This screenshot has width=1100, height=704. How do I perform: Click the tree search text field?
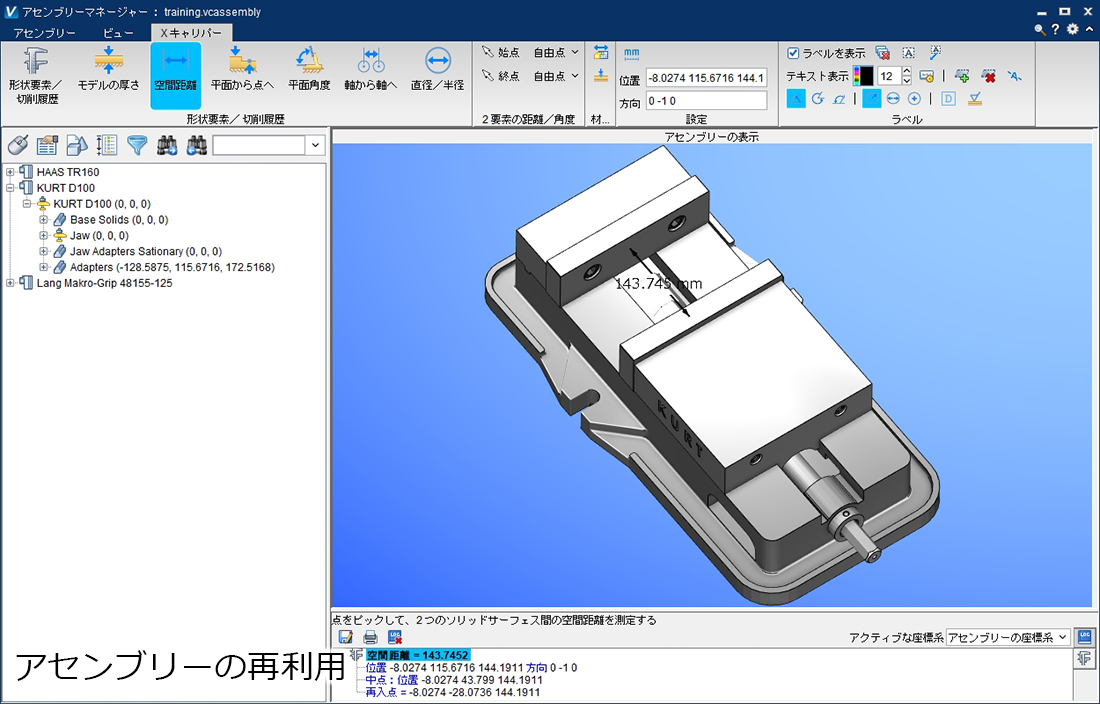(x=260, y=145)
